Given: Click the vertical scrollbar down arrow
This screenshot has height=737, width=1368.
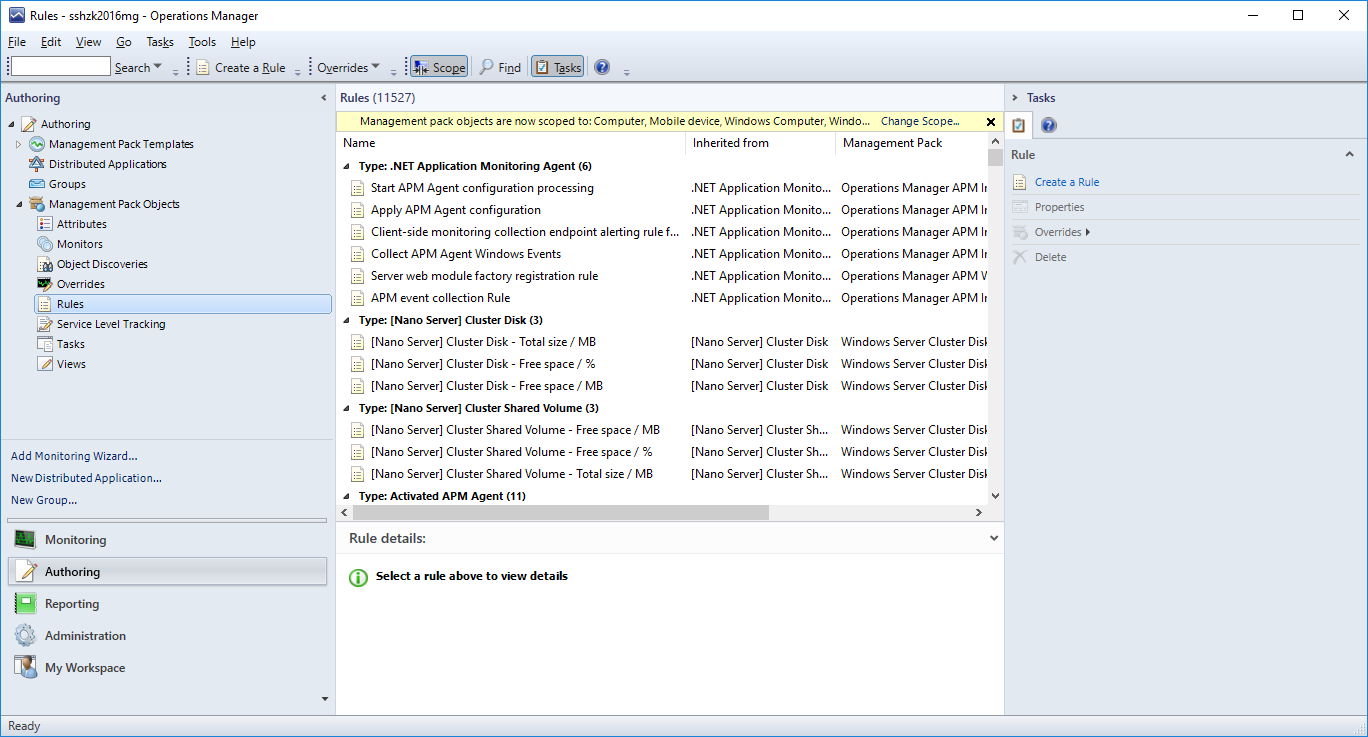Looking at the screenshot, I should pos(995,496).
